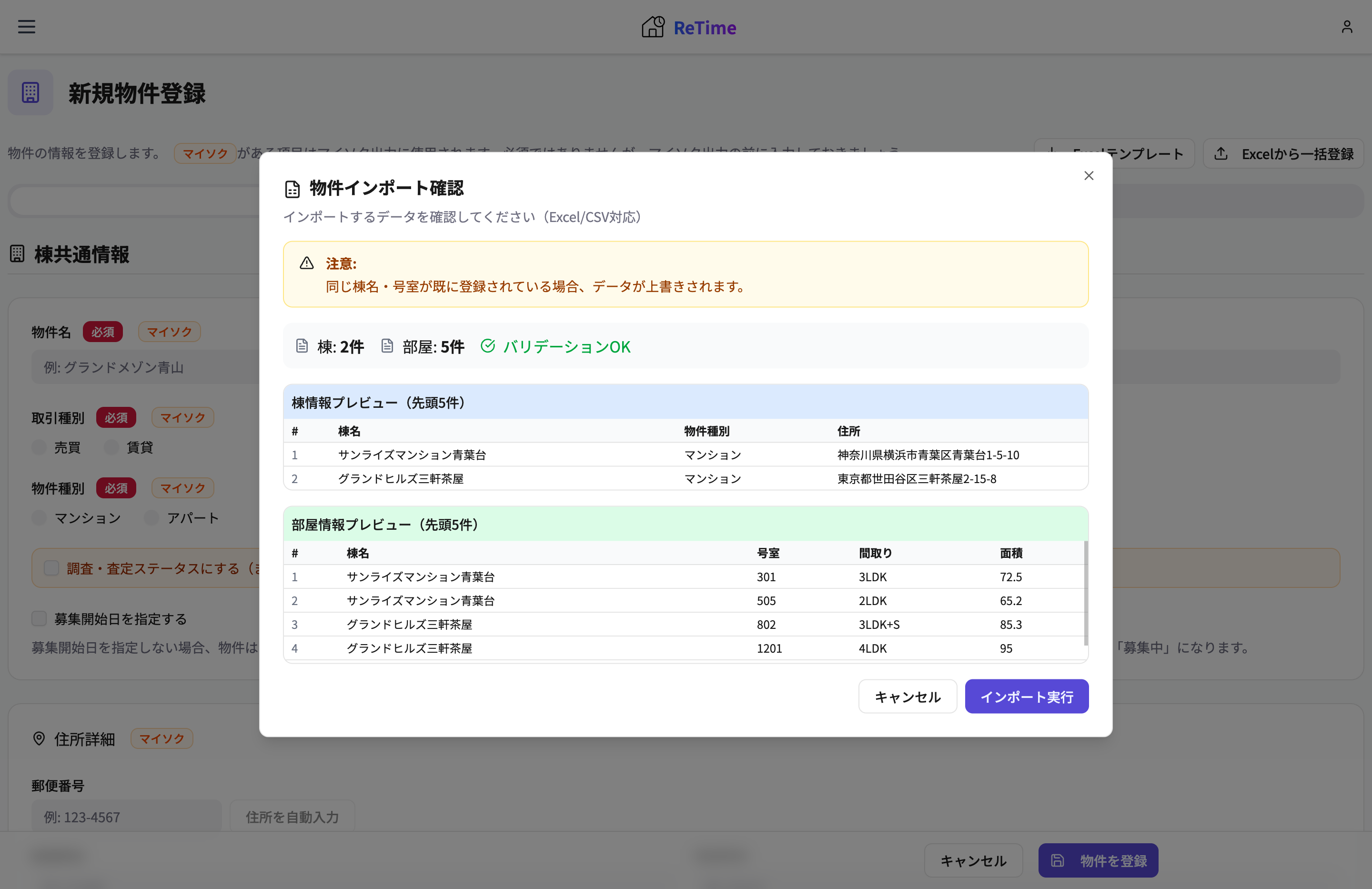Run the import with インポート実行

(1027, 697)
